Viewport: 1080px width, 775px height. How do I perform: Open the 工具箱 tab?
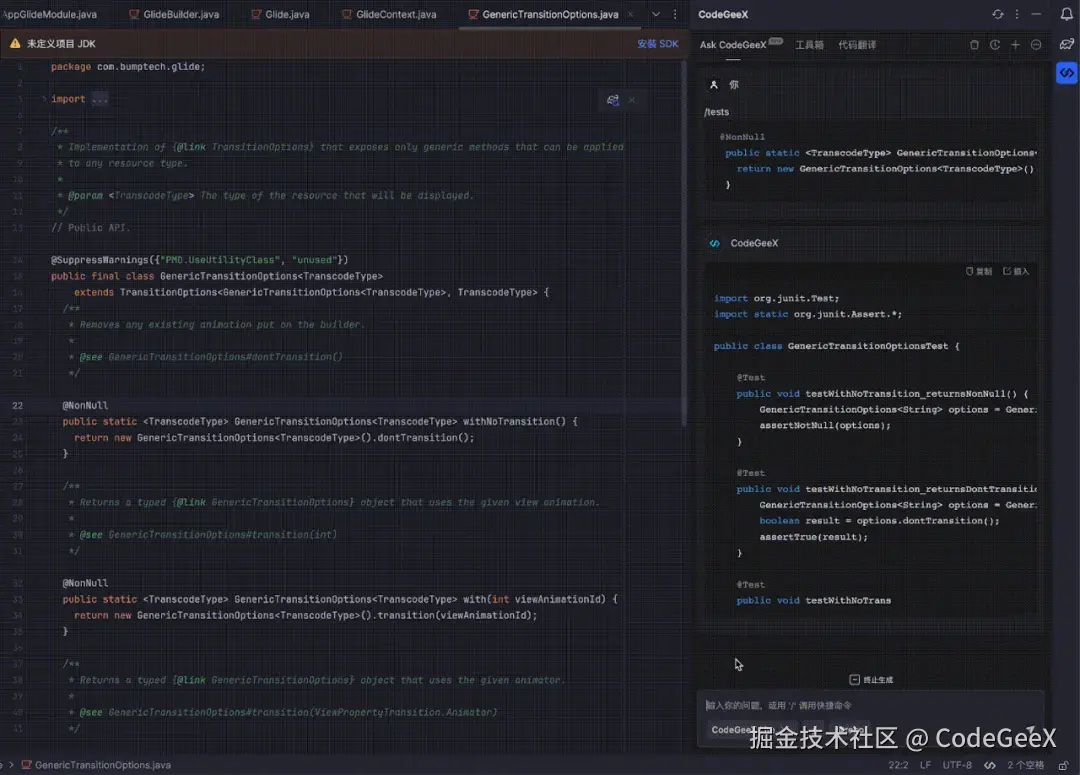[809, 45]
